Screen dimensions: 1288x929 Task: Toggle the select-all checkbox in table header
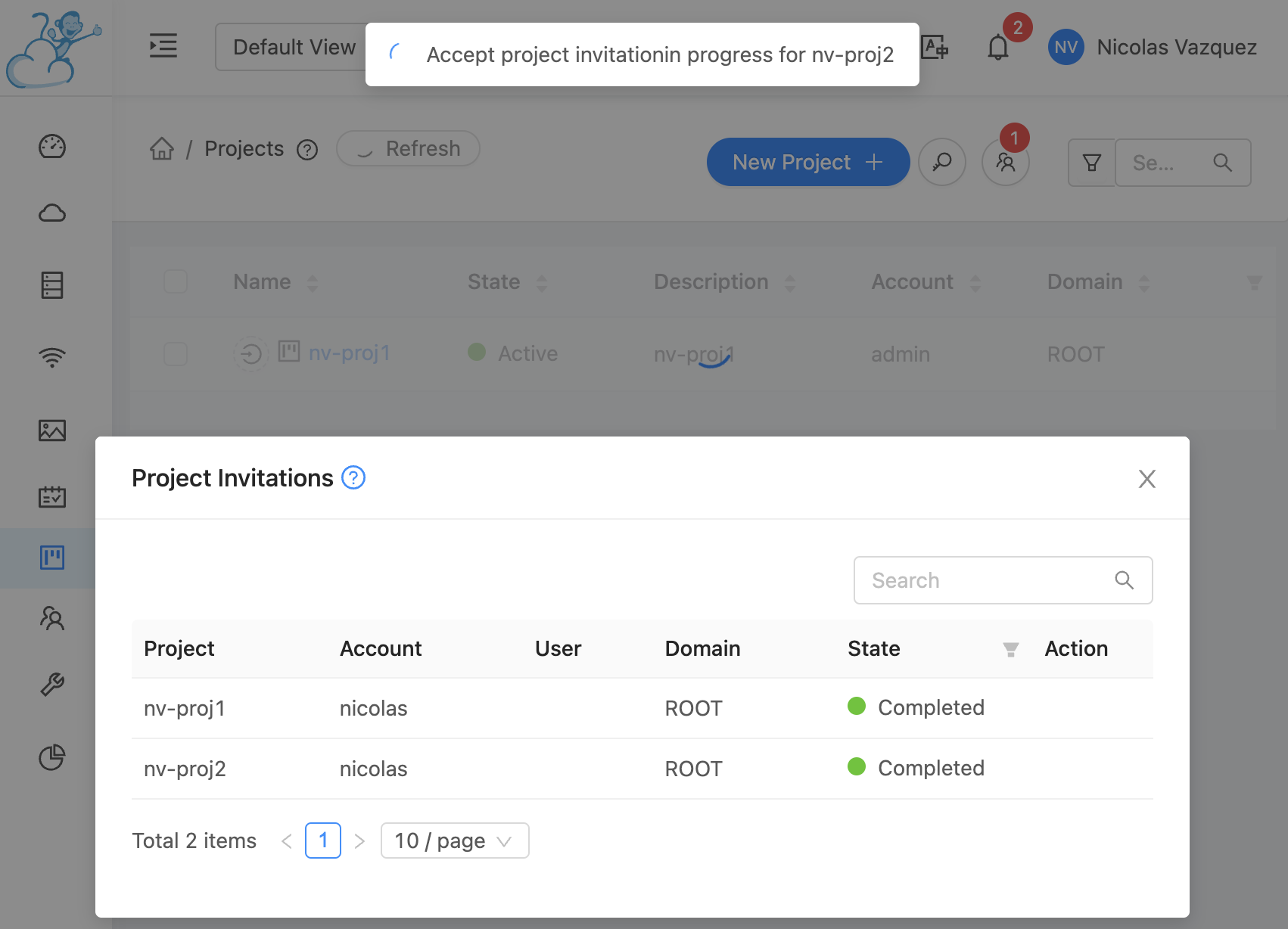[x=176, y=281]
